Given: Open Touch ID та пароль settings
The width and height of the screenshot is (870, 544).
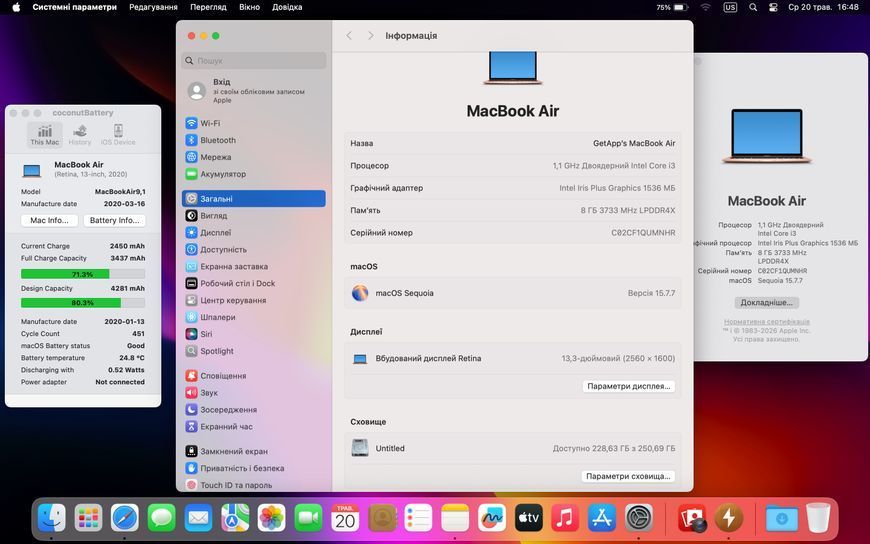Looking at the screenshot, I should click(254, 485).
